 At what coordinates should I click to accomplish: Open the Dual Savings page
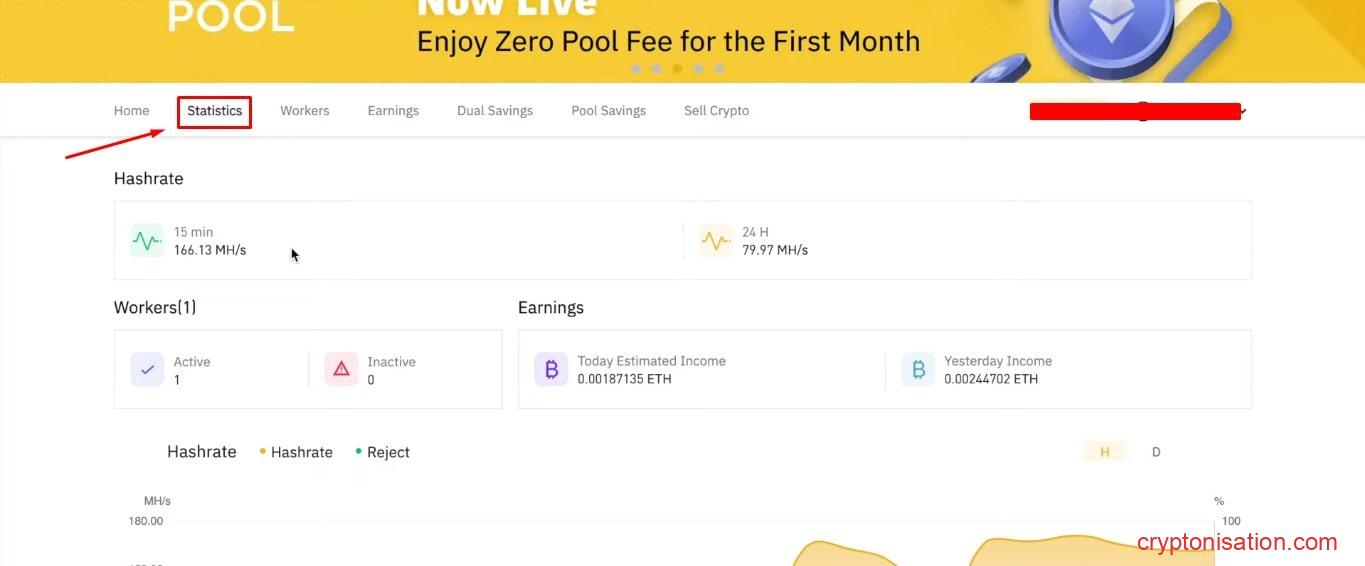pyautogui.click(x=495, y=111)
